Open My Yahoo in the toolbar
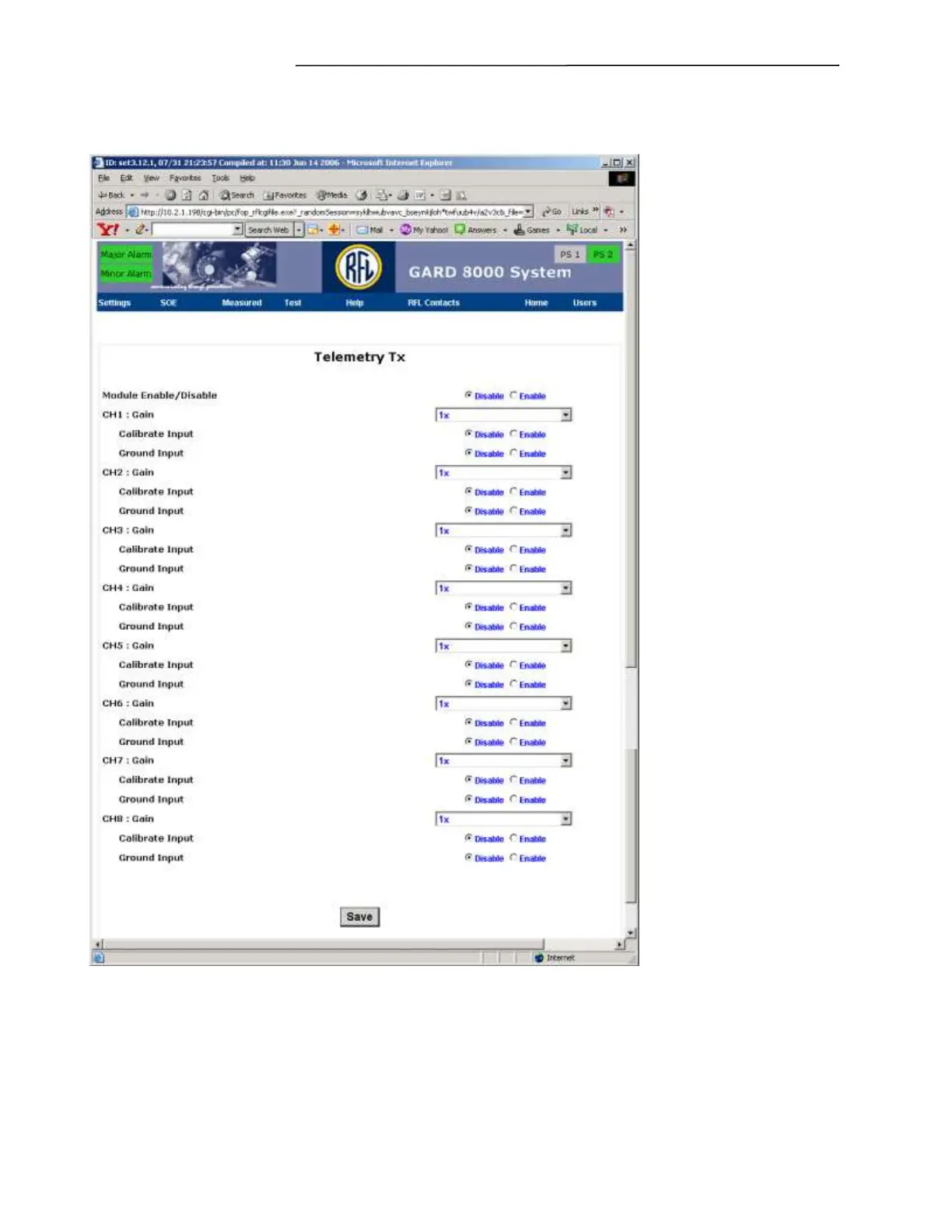The width and height of the screenshot is (952, 1232). (x=425, y=229)
